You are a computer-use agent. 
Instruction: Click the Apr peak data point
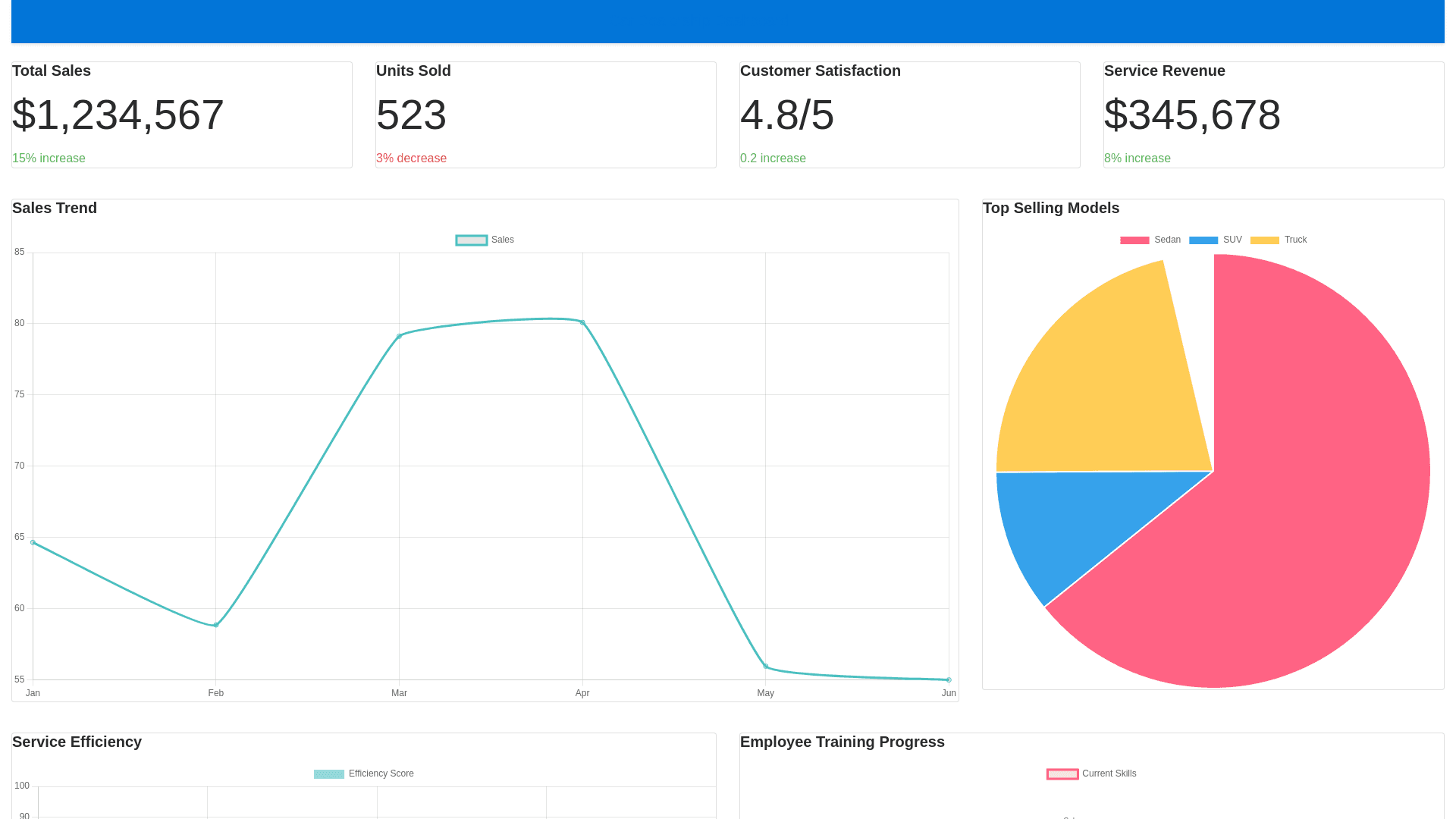click(582, 322)
